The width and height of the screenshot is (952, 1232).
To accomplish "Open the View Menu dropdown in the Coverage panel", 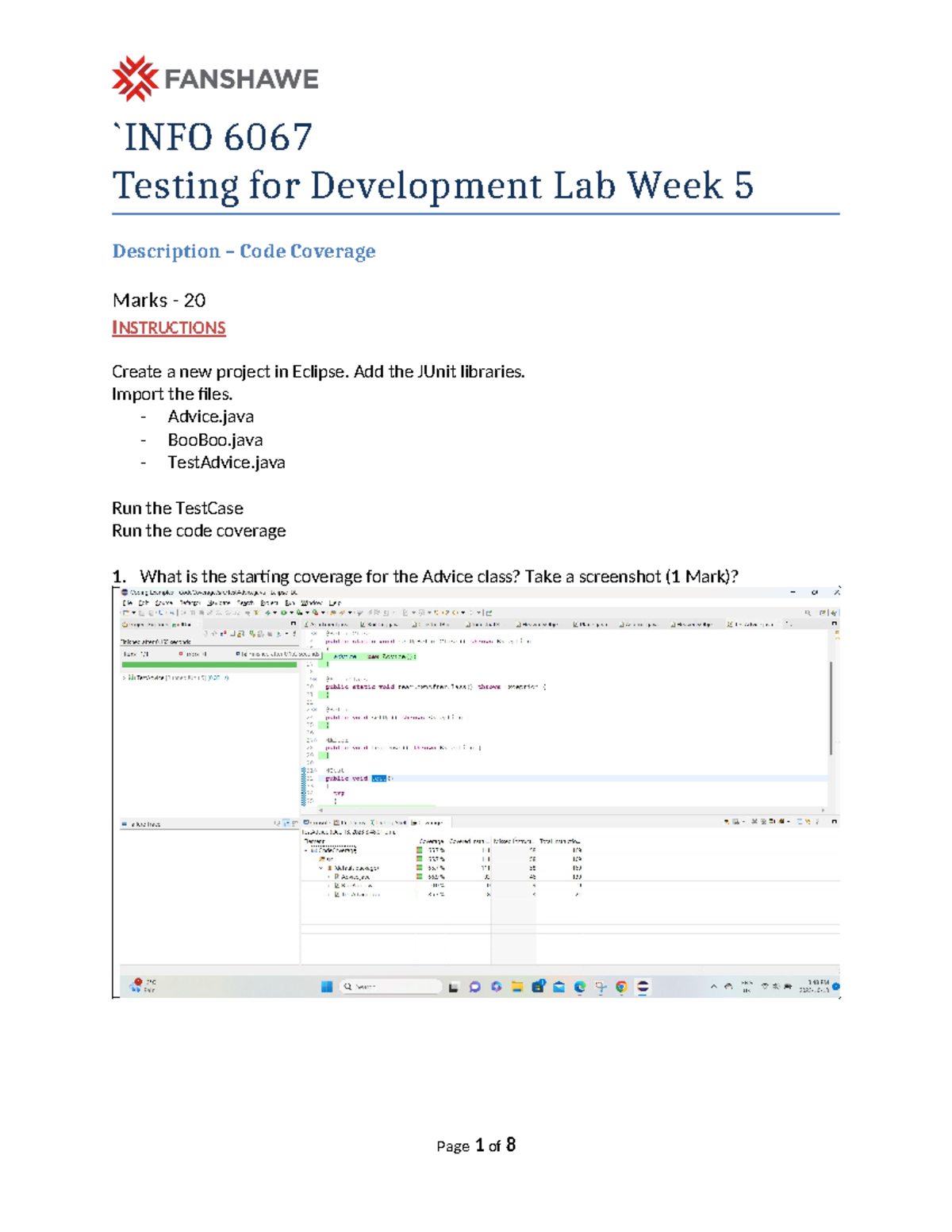I will point(817,822).
